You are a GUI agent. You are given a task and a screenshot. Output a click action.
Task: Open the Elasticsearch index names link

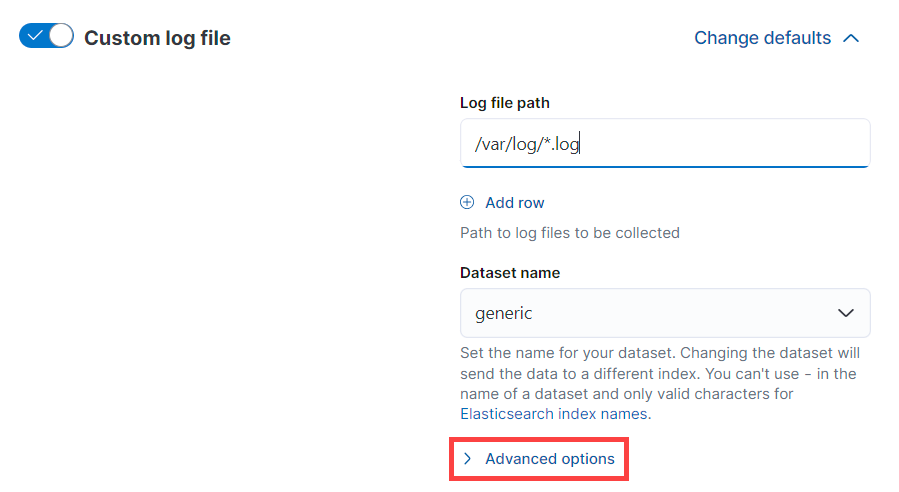[x=554, y=413]
